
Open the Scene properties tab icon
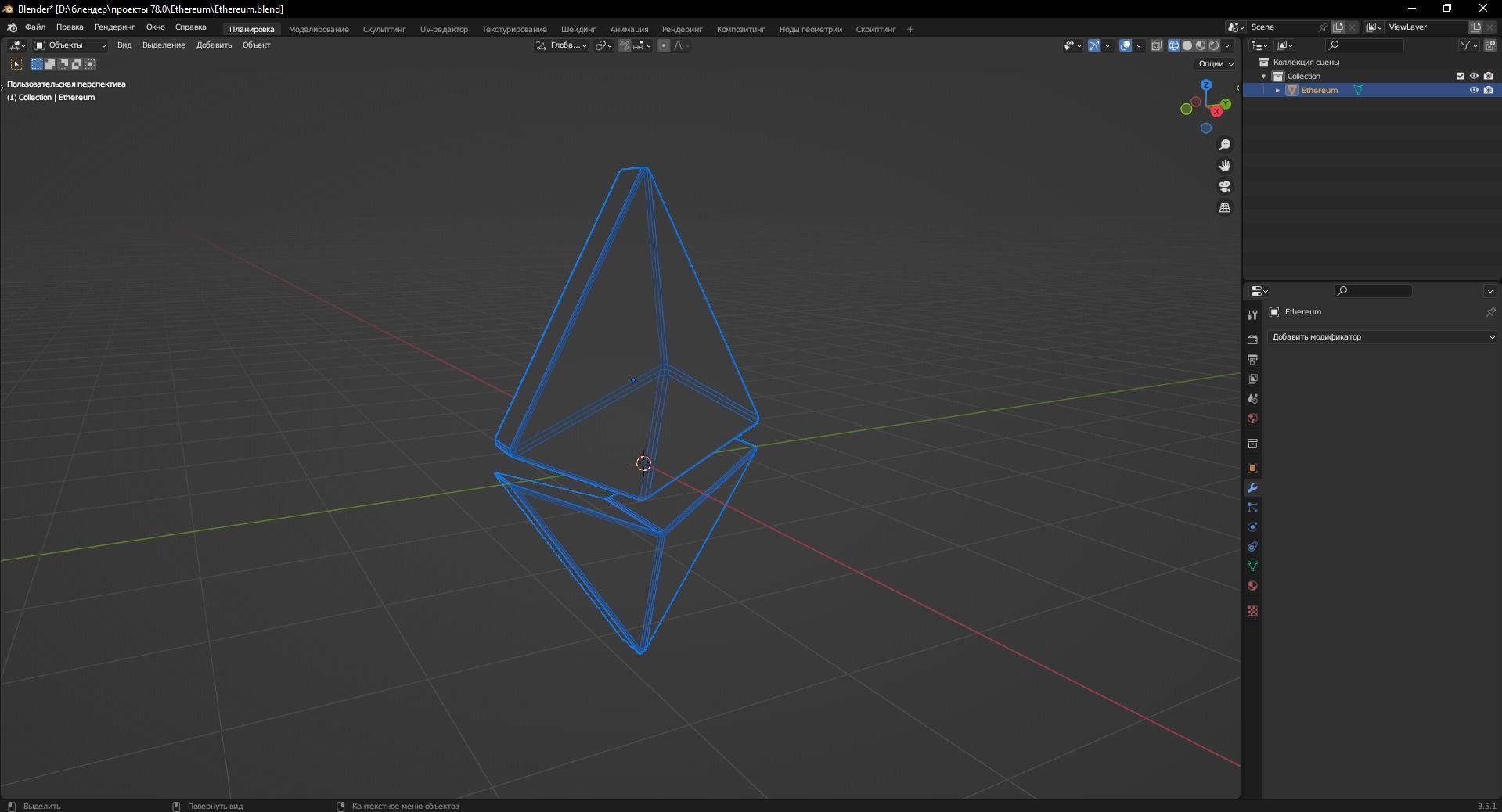[x=1252, y=398]
